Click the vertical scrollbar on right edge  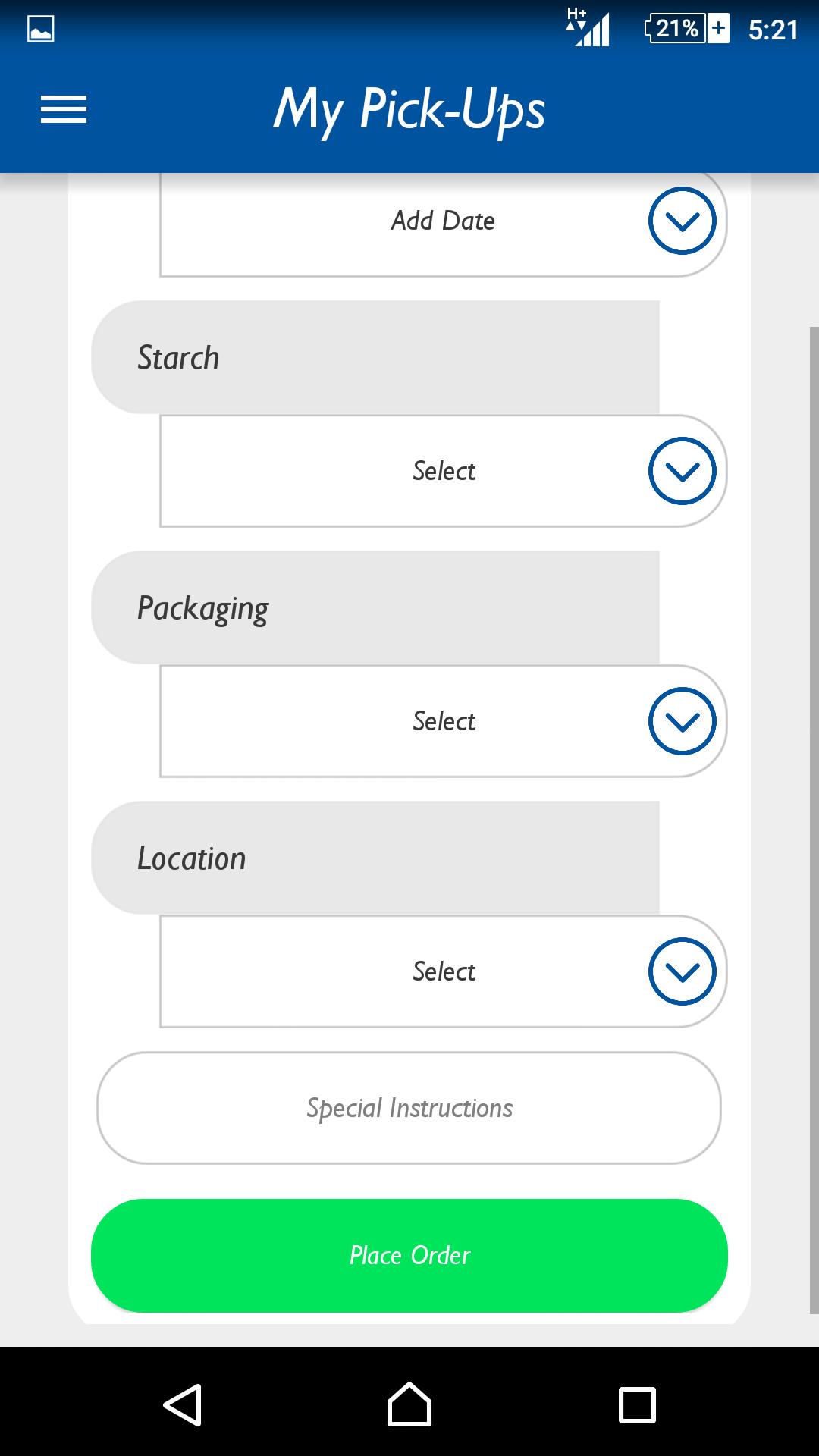point(814,821)
